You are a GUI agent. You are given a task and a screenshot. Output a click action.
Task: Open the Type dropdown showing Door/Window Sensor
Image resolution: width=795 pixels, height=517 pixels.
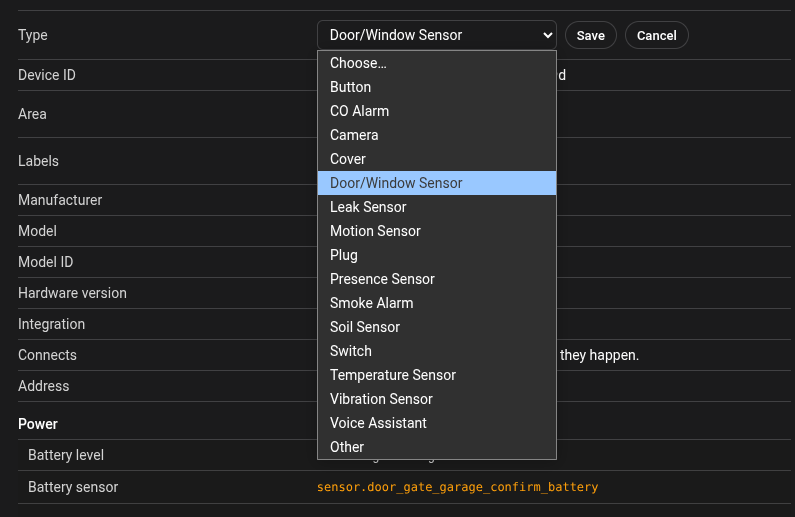(437, 35)
